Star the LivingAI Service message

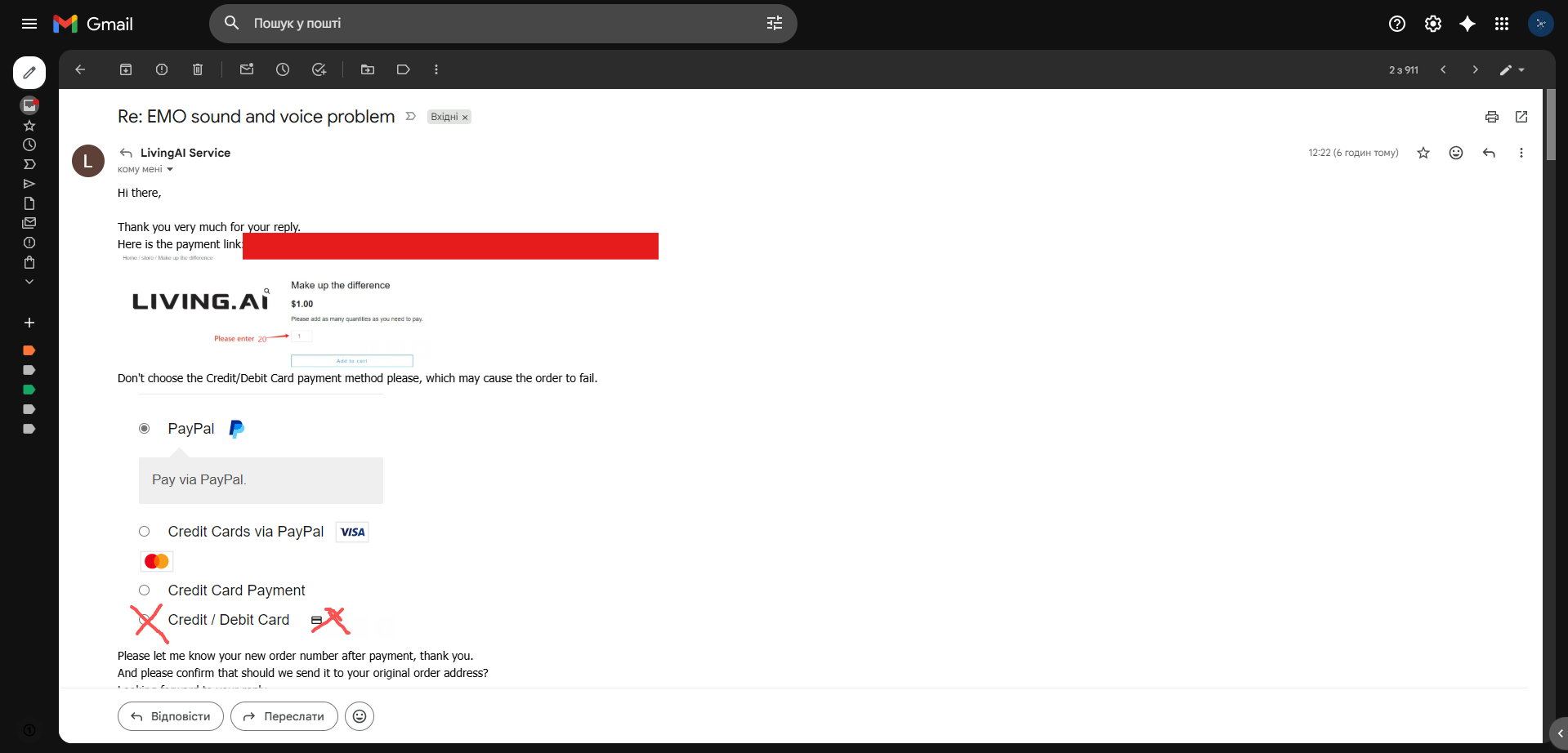(x=1423, y=153)
